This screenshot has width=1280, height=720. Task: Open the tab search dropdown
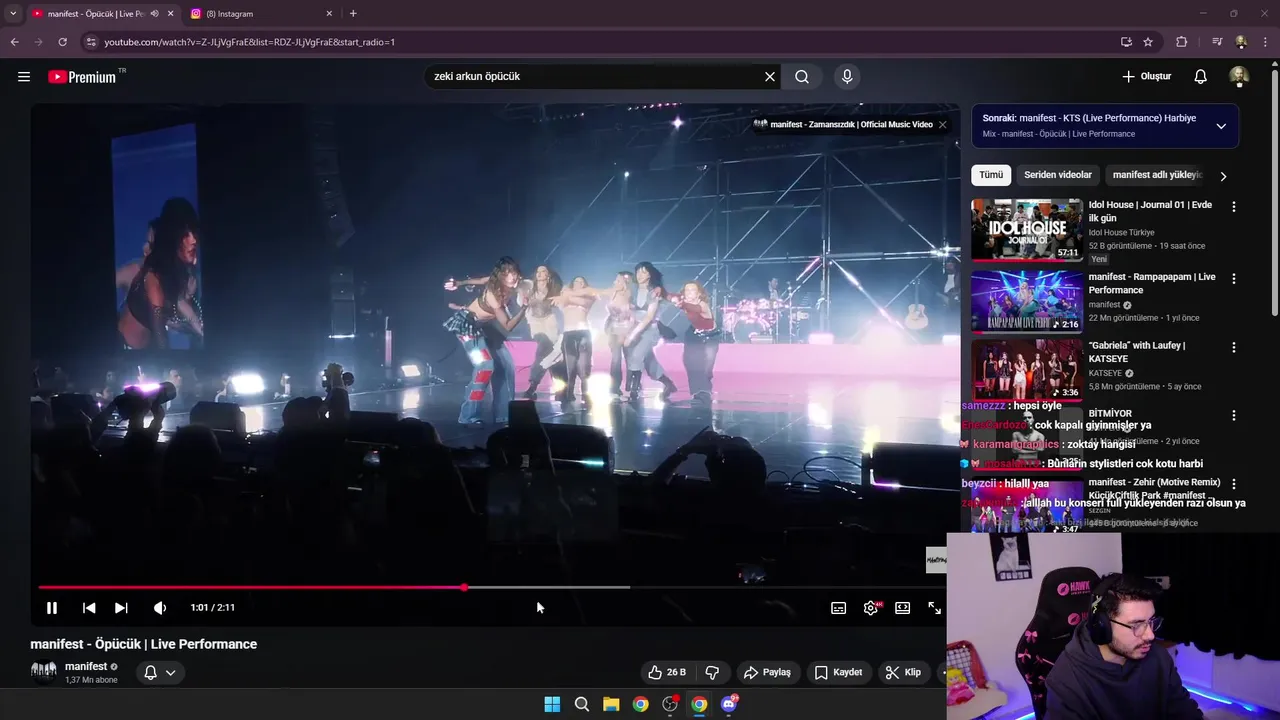click(x=12, y=14)
